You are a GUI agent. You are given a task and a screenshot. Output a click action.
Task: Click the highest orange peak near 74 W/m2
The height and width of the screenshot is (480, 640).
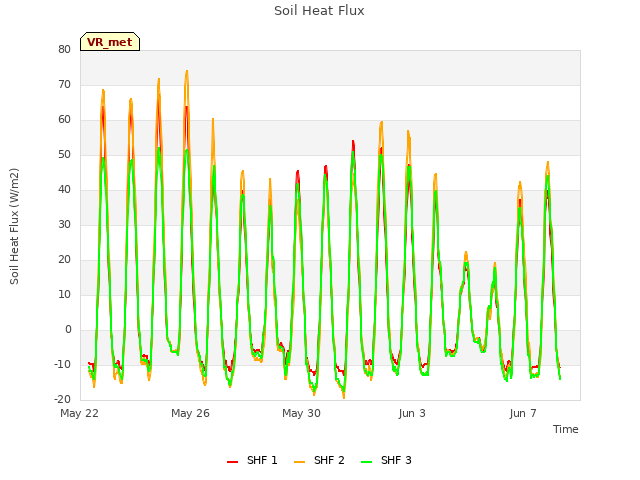pyautogui.click(x=187, y=71)
